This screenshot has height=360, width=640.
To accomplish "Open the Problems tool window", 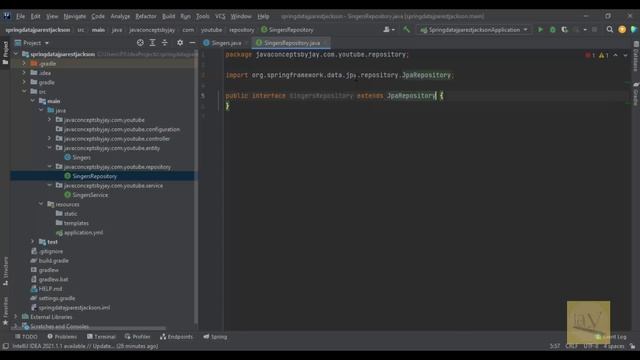I will [x=62, y=337].
